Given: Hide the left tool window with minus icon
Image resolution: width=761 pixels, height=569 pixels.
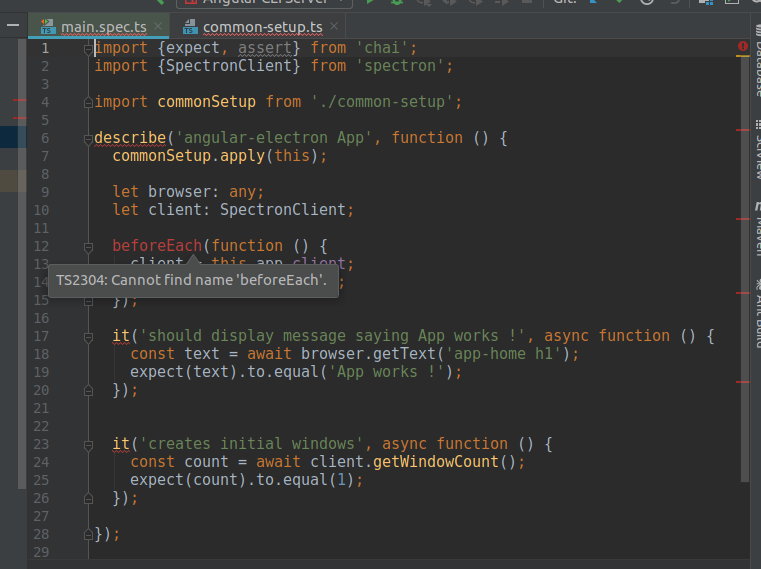Looking at the screenshot, I should tap(13, 25).
